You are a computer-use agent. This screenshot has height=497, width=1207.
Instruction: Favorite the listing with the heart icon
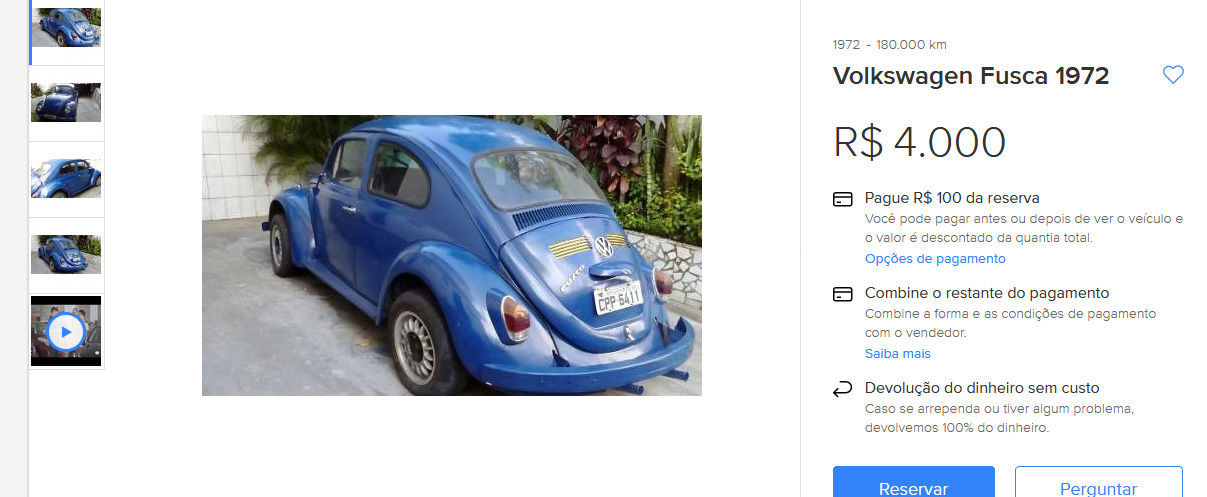tap(1173, 75)
